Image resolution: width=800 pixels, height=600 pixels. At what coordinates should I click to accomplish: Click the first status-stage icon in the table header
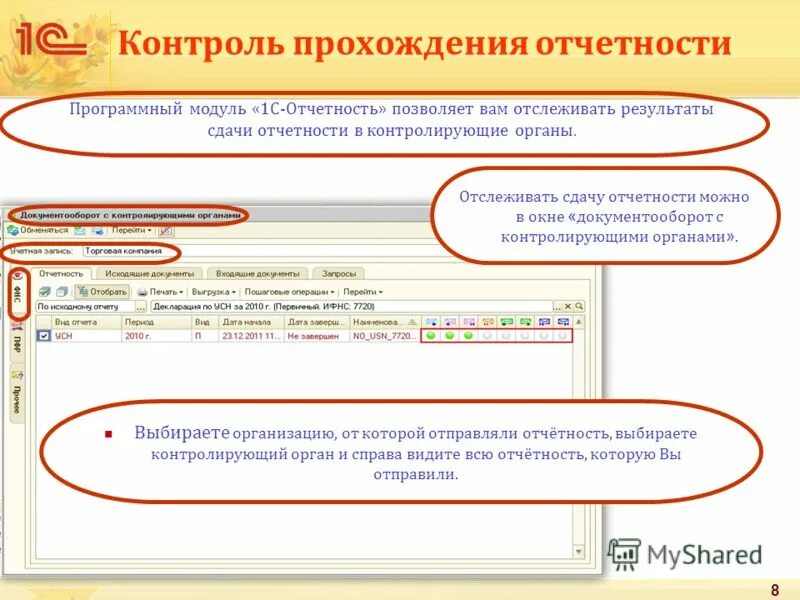[431, 322]
